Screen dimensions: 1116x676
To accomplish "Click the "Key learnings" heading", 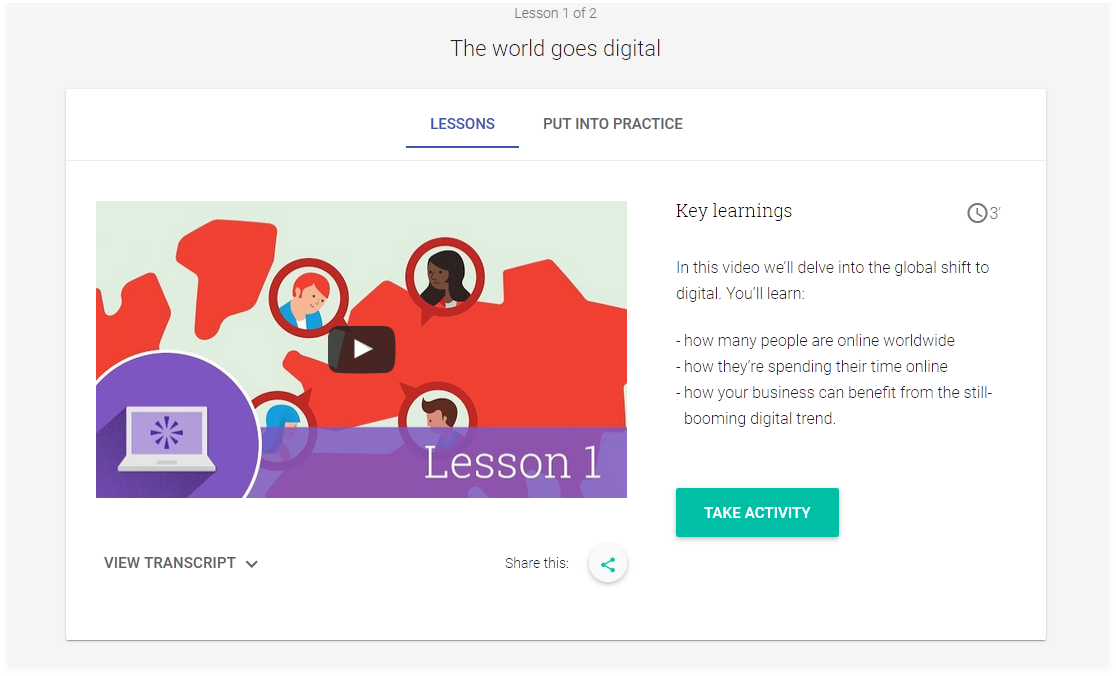I will [733, 211].
